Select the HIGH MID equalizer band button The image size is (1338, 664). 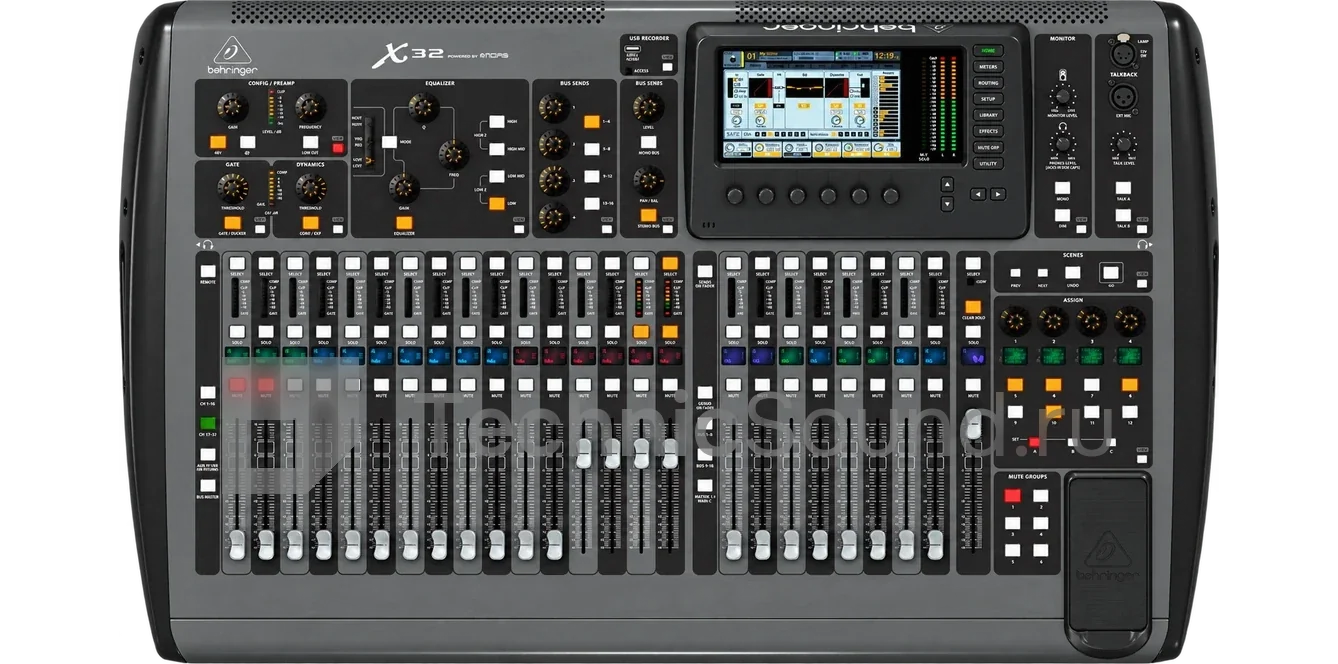[496, 149]
